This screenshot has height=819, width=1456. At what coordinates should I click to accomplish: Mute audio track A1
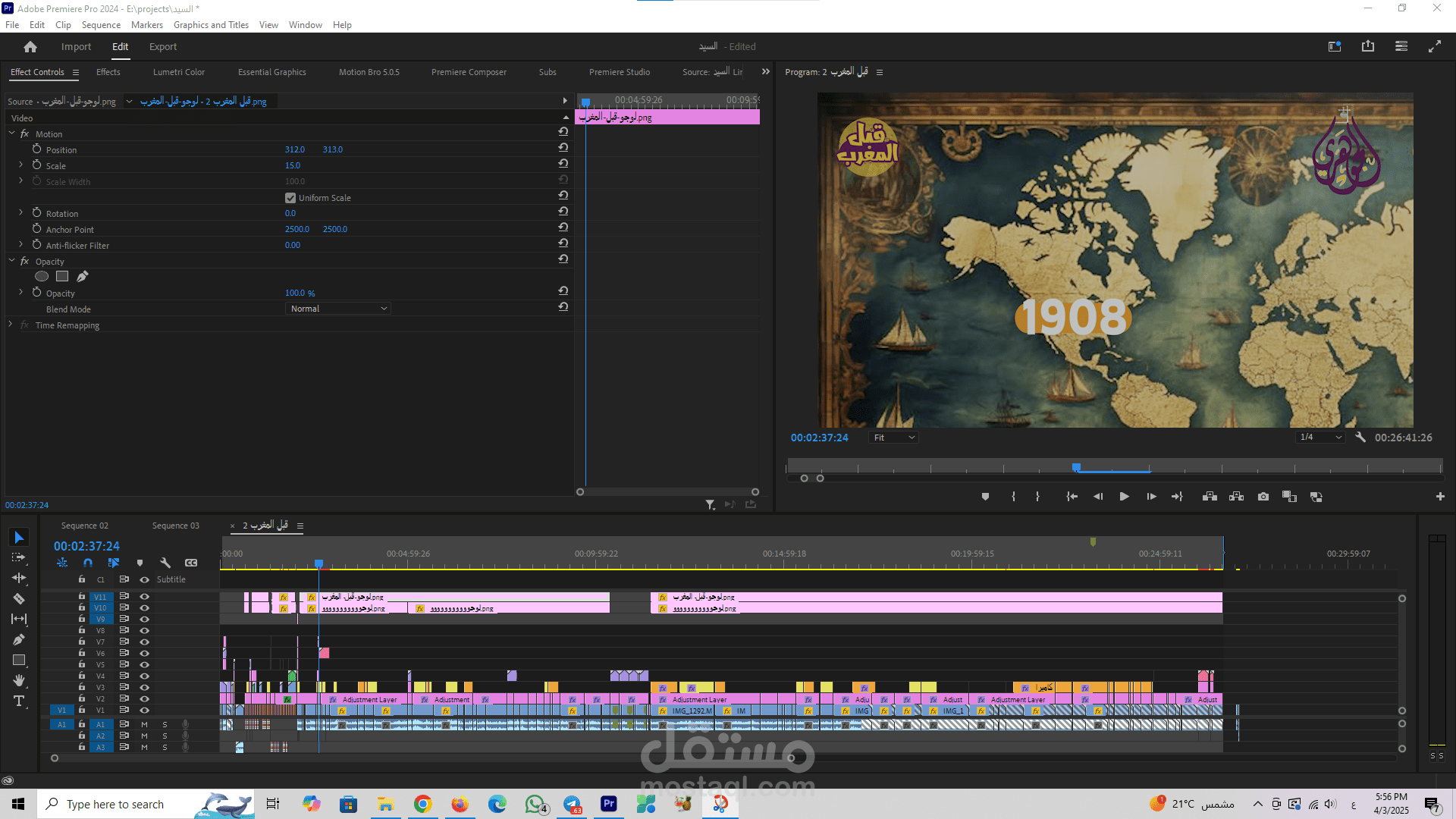[x=144, y=724]
